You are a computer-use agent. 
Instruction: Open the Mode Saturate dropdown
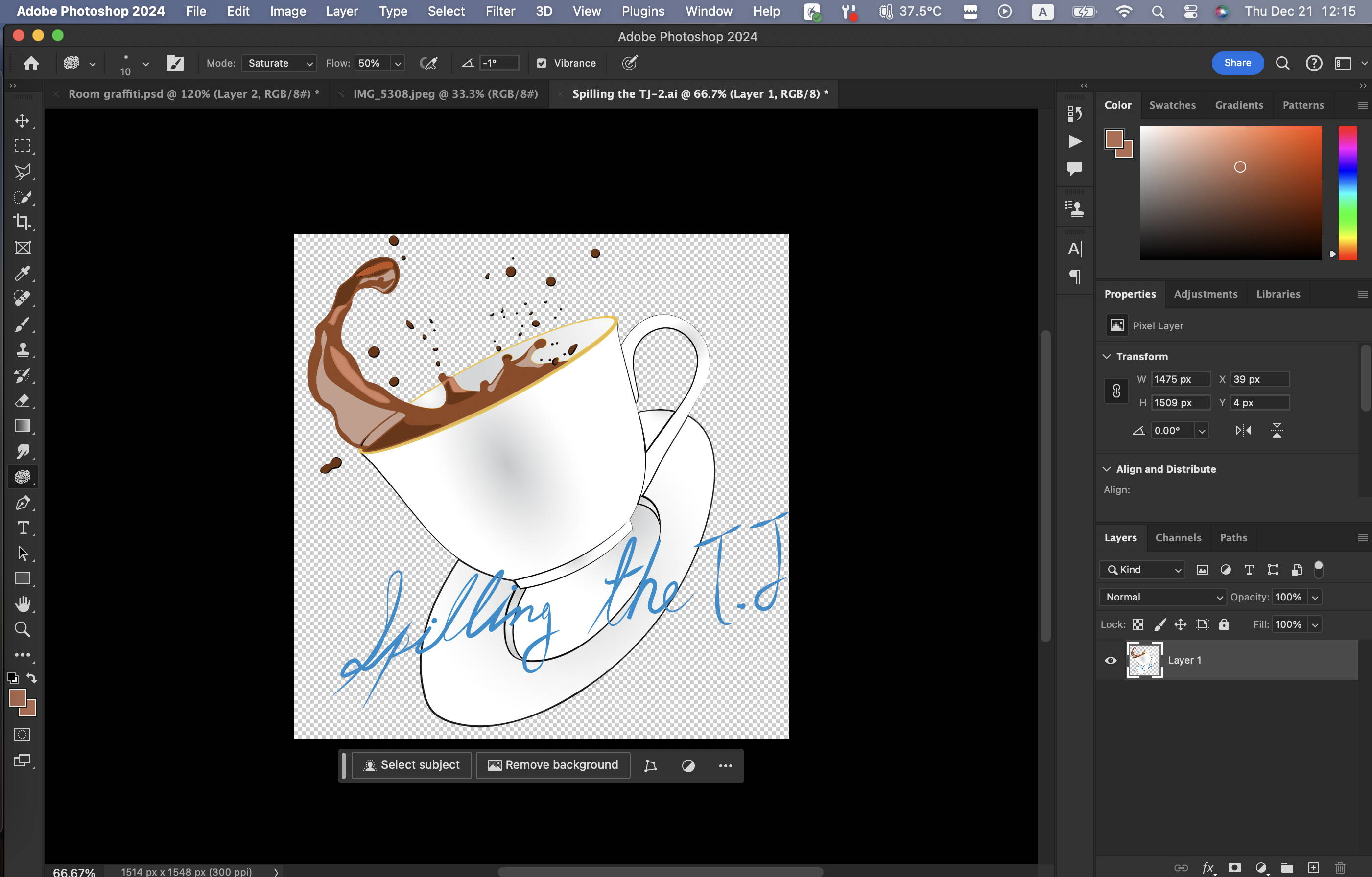coord(279,63)
